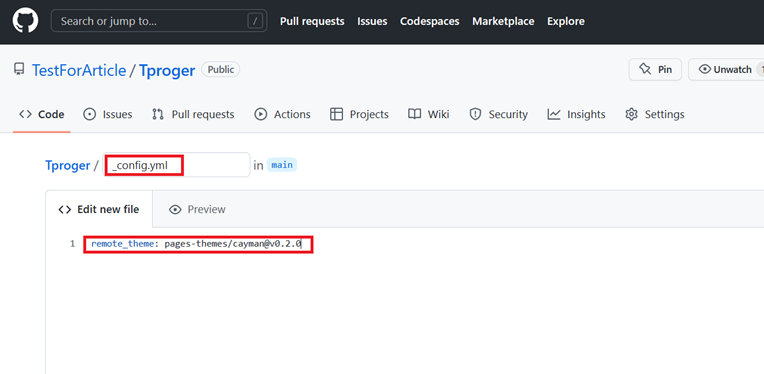Switch to the repository Issues tab
Screen dimensions: 764x374
click(x=108, y=114)
